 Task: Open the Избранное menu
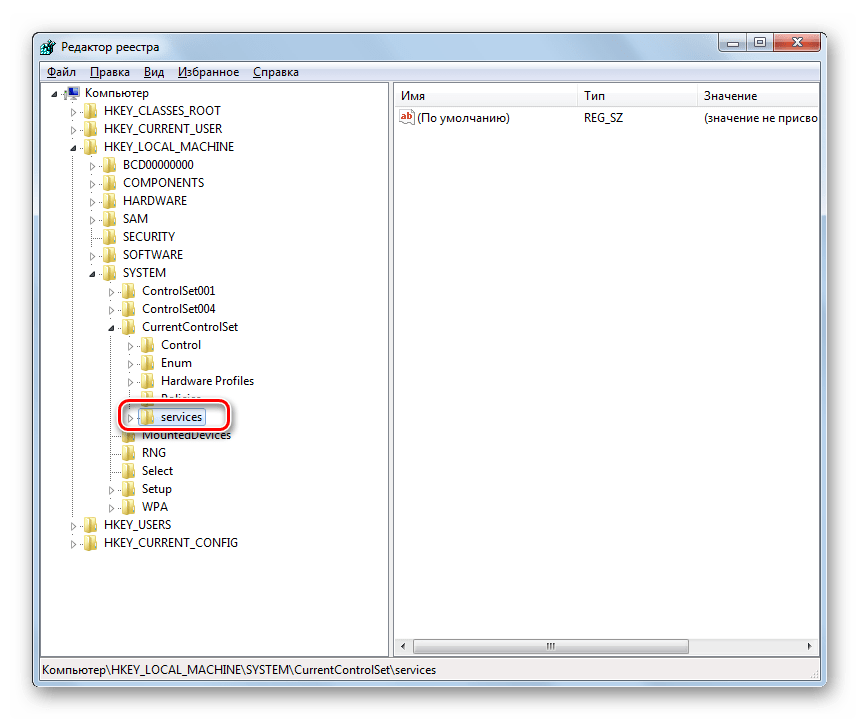pyautogui.click(x=208, y=72)
